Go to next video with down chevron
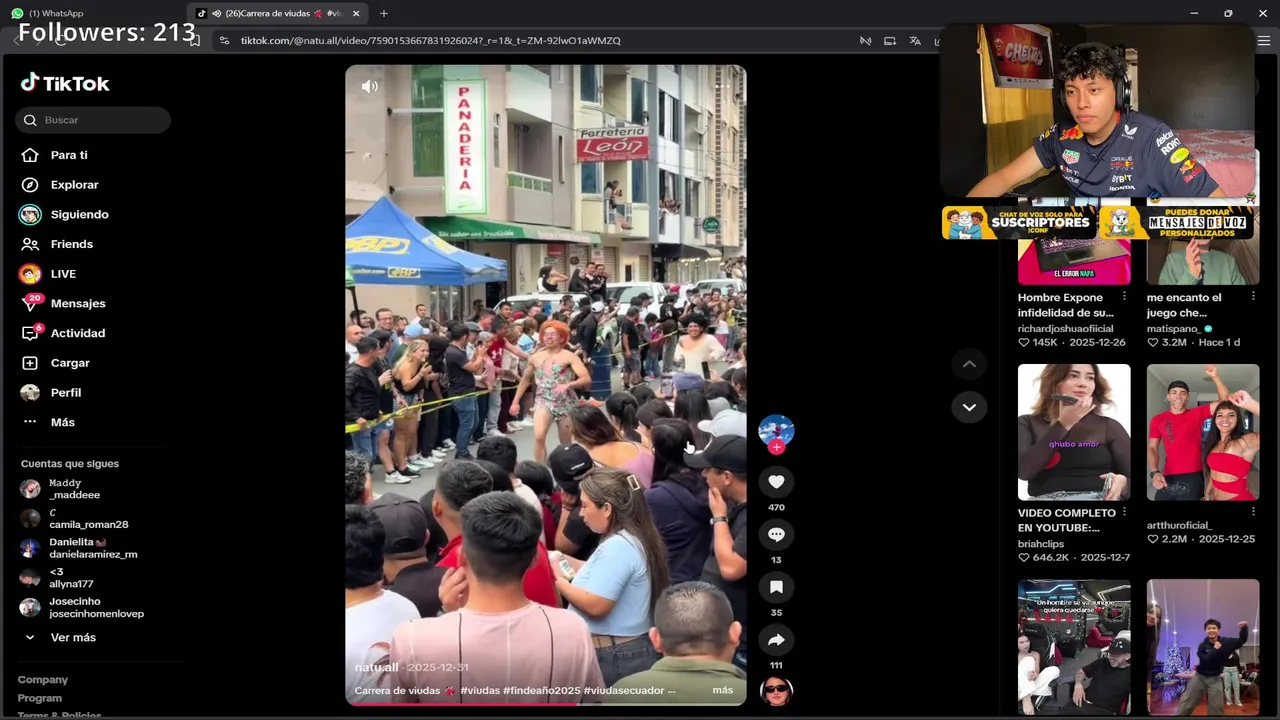1280x720 pixels. pos(969,407)
